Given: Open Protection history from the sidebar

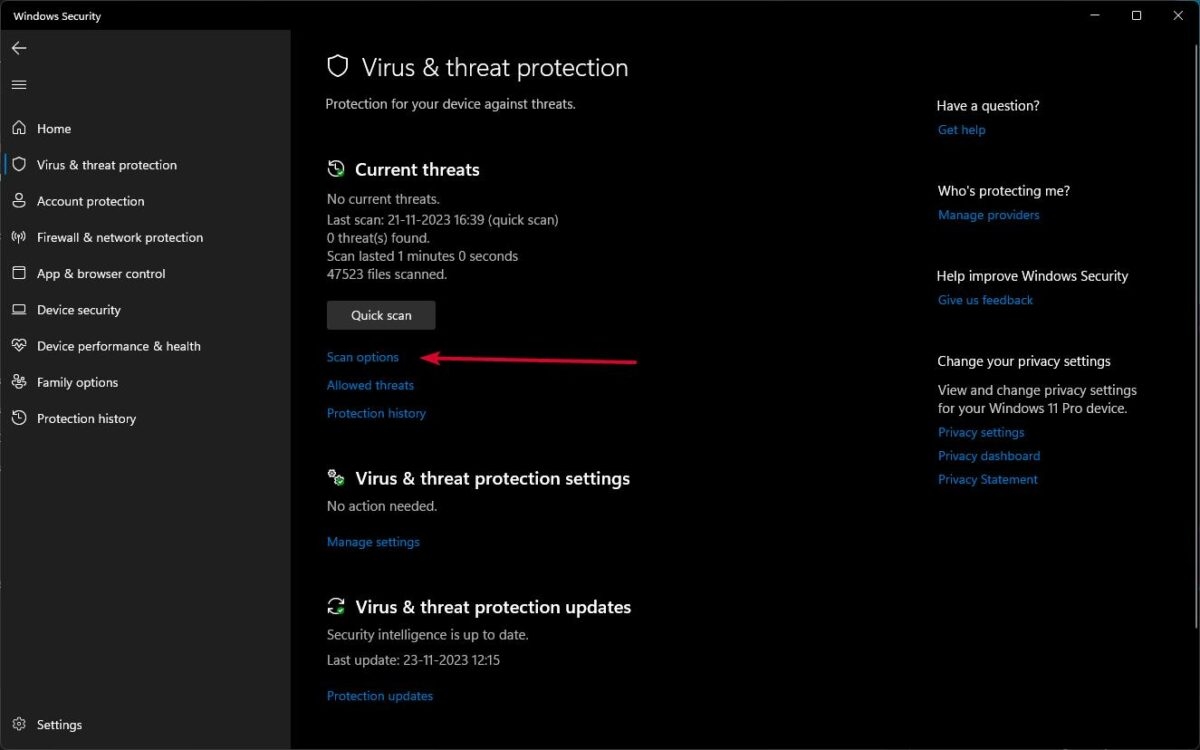Looking at the screenshot, I should [x=86, y=418].
